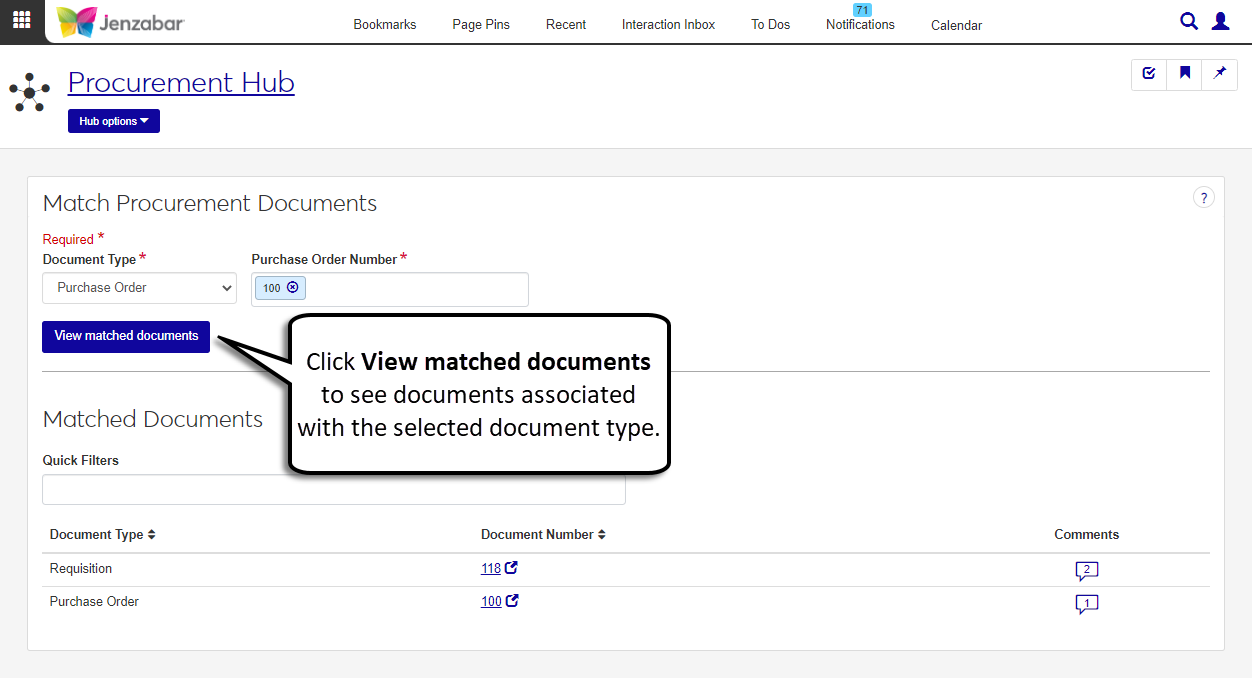Click the bookmark page icon

pos(1184,73)
